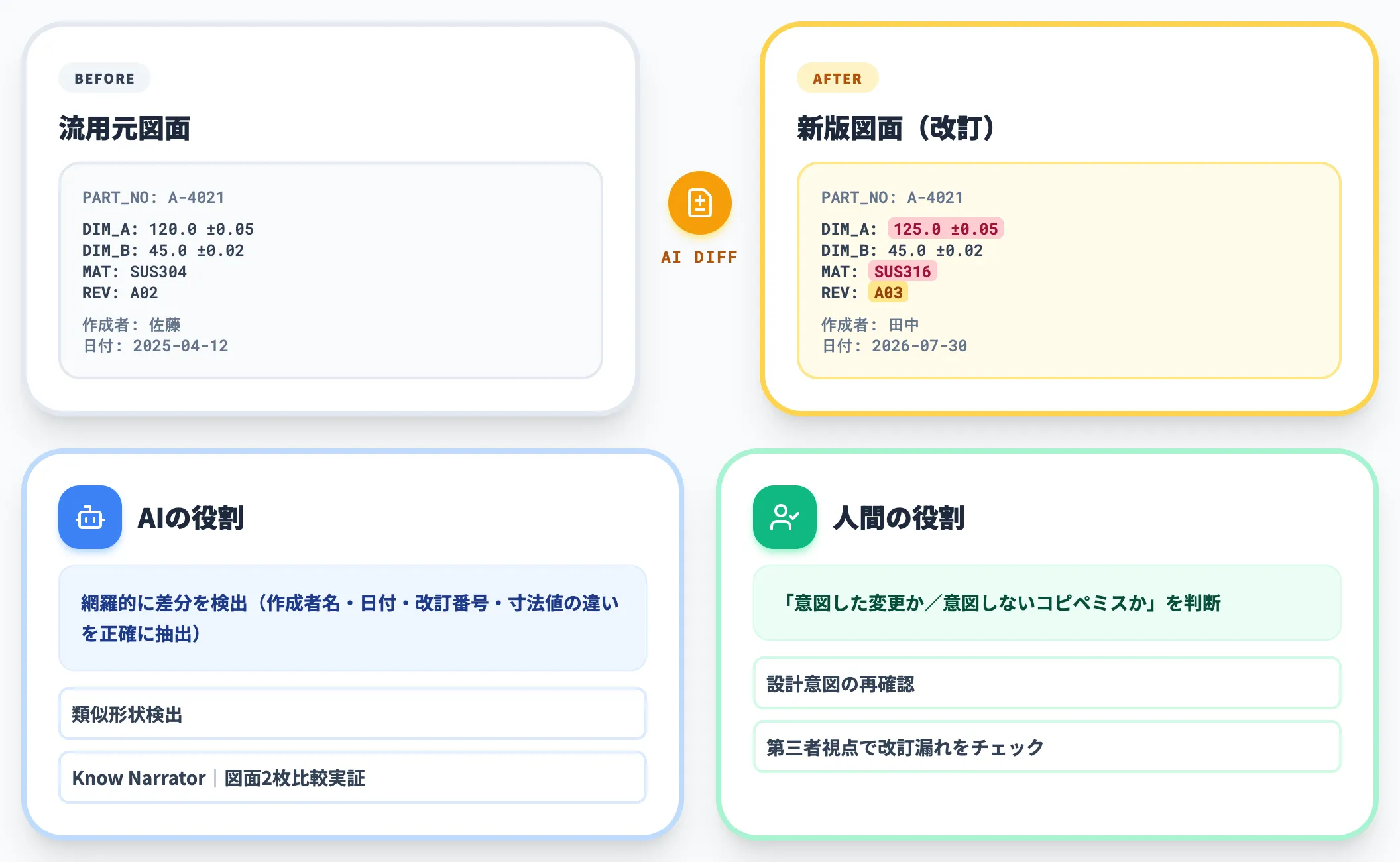Click the 網羅的に差分を検出 description box
The image size is (1400, 862).
coord(353,618)
